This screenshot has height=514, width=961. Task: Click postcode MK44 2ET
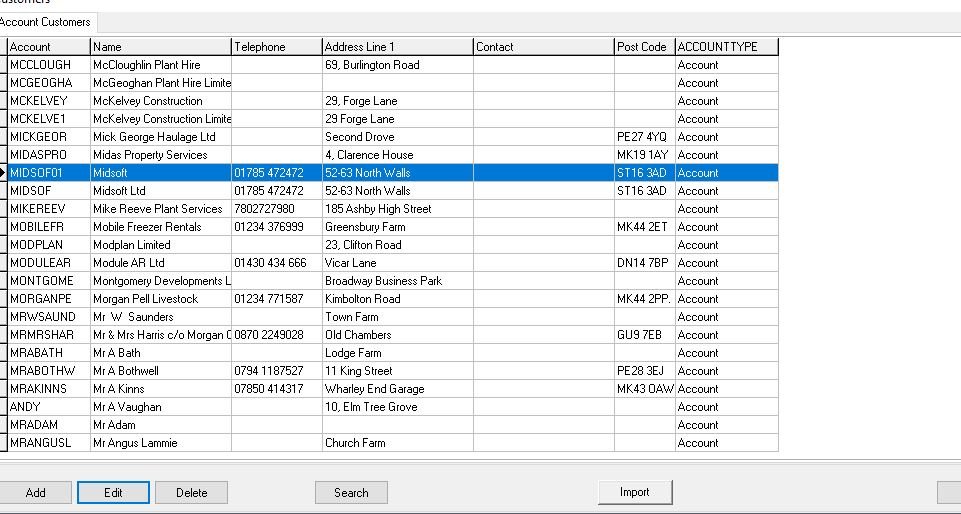[x=645, y=227]
